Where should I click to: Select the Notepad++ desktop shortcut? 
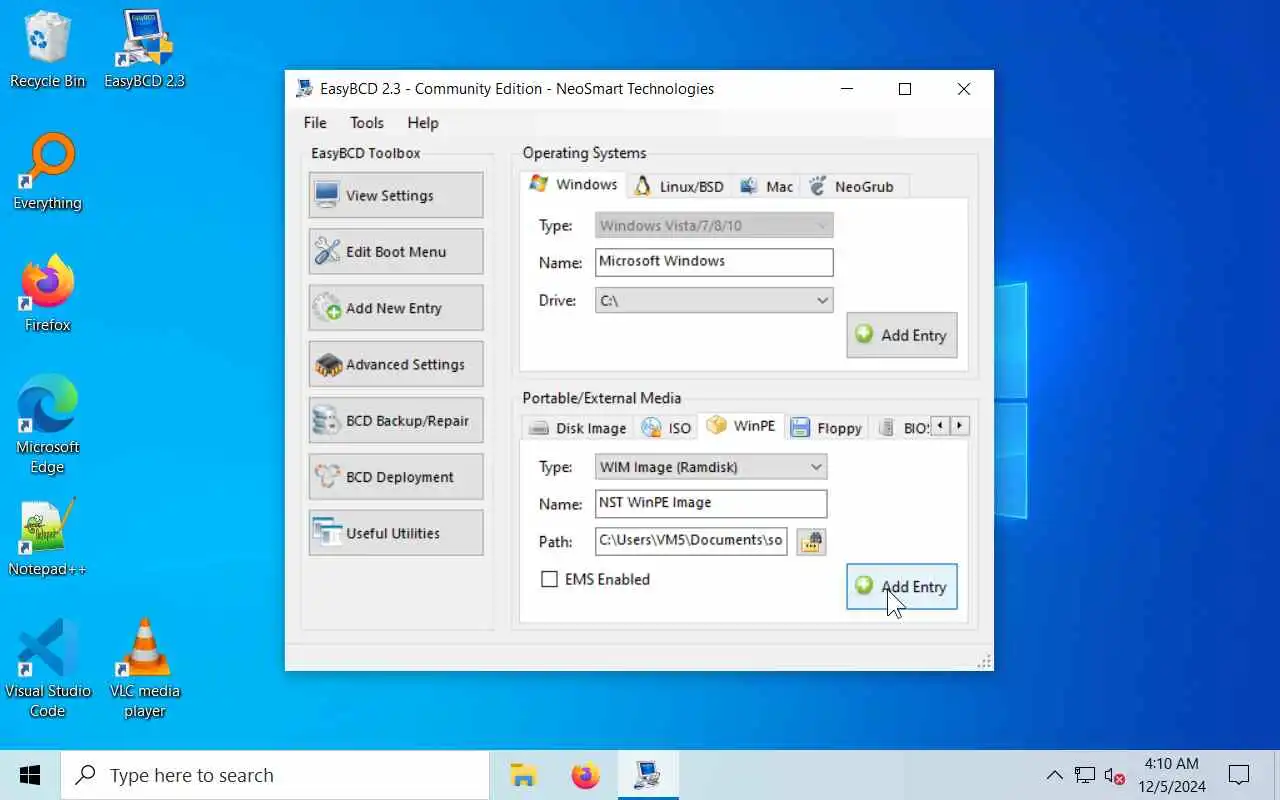pos(47,537)
